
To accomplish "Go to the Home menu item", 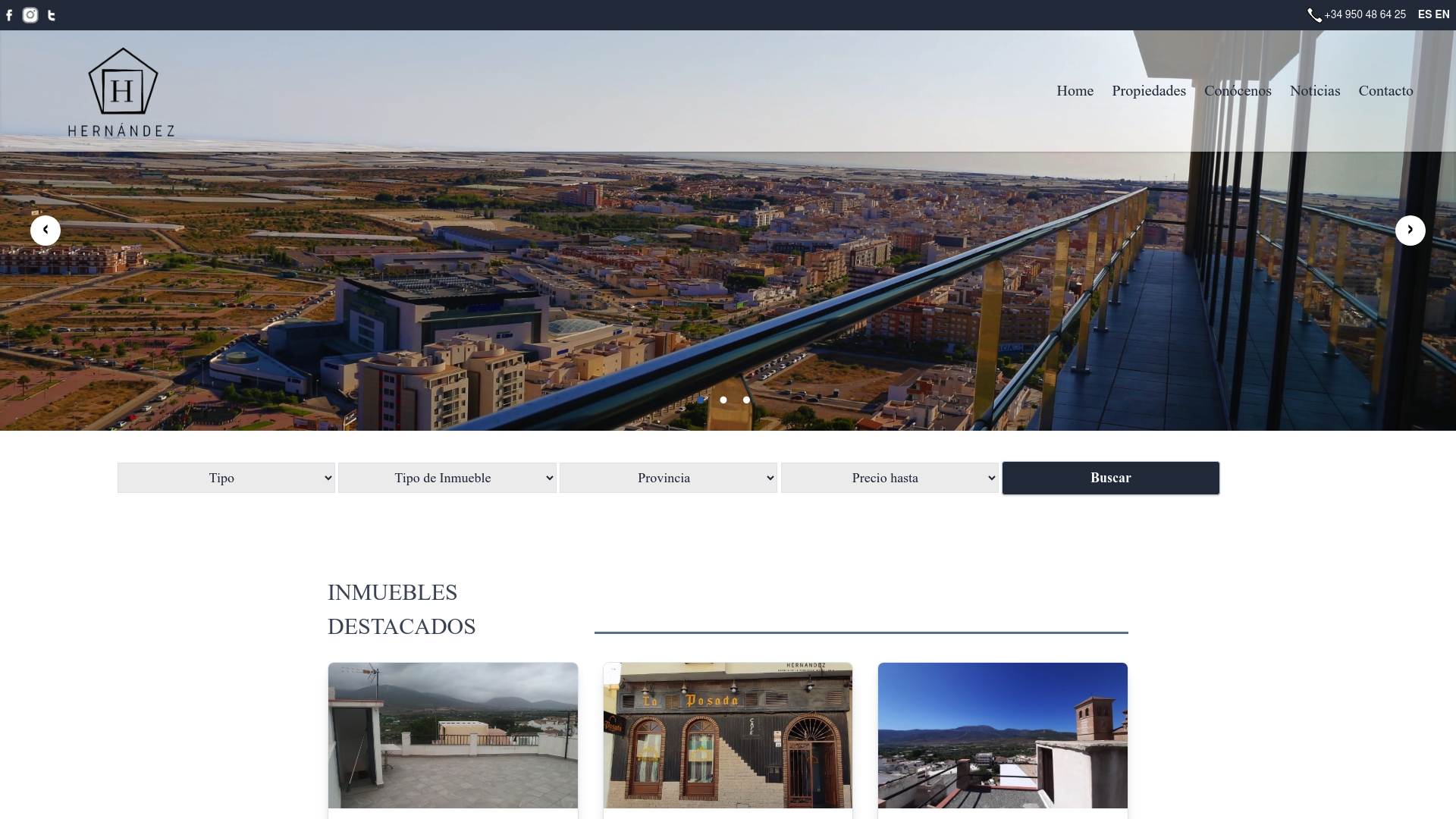I will (1075, 91).
